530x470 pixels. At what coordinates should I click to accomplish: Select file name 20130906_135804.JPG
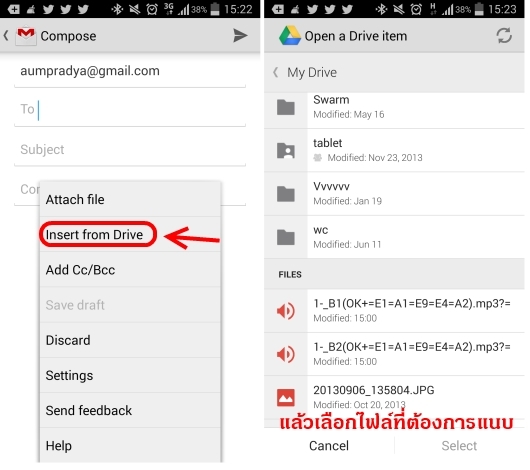[x=374, y=390]
